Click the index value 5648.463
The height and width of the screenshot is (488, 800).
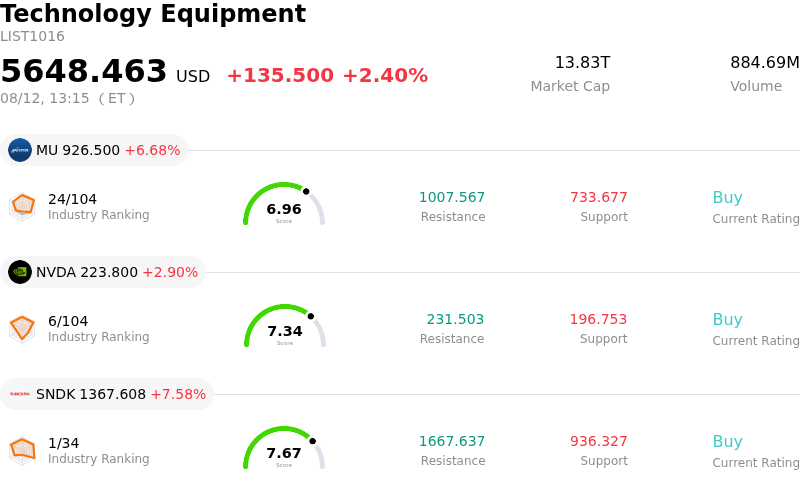(84, 71)
